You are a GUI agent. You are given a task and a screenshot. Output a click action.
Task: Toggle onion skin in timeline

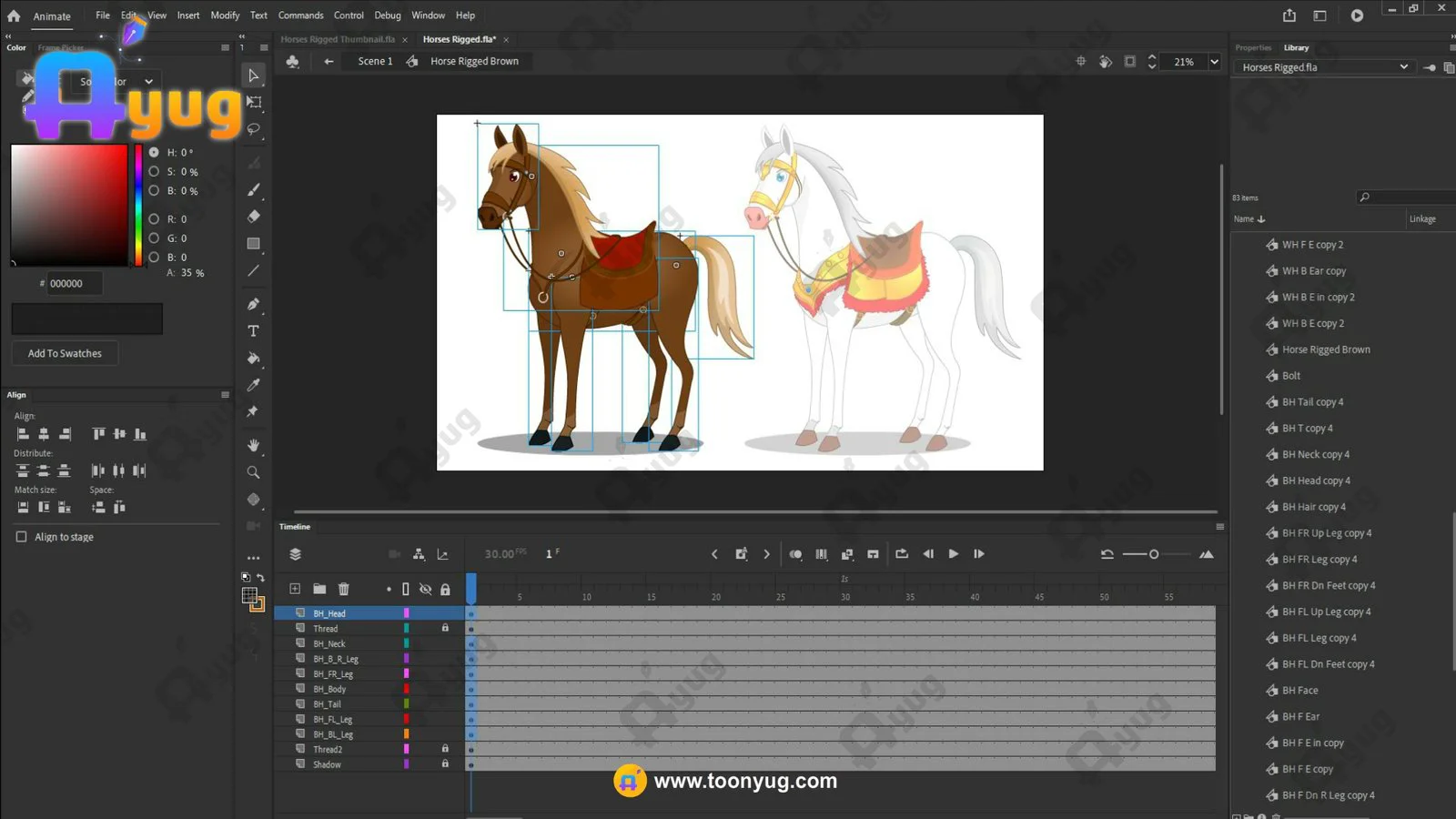click(795, 554)
